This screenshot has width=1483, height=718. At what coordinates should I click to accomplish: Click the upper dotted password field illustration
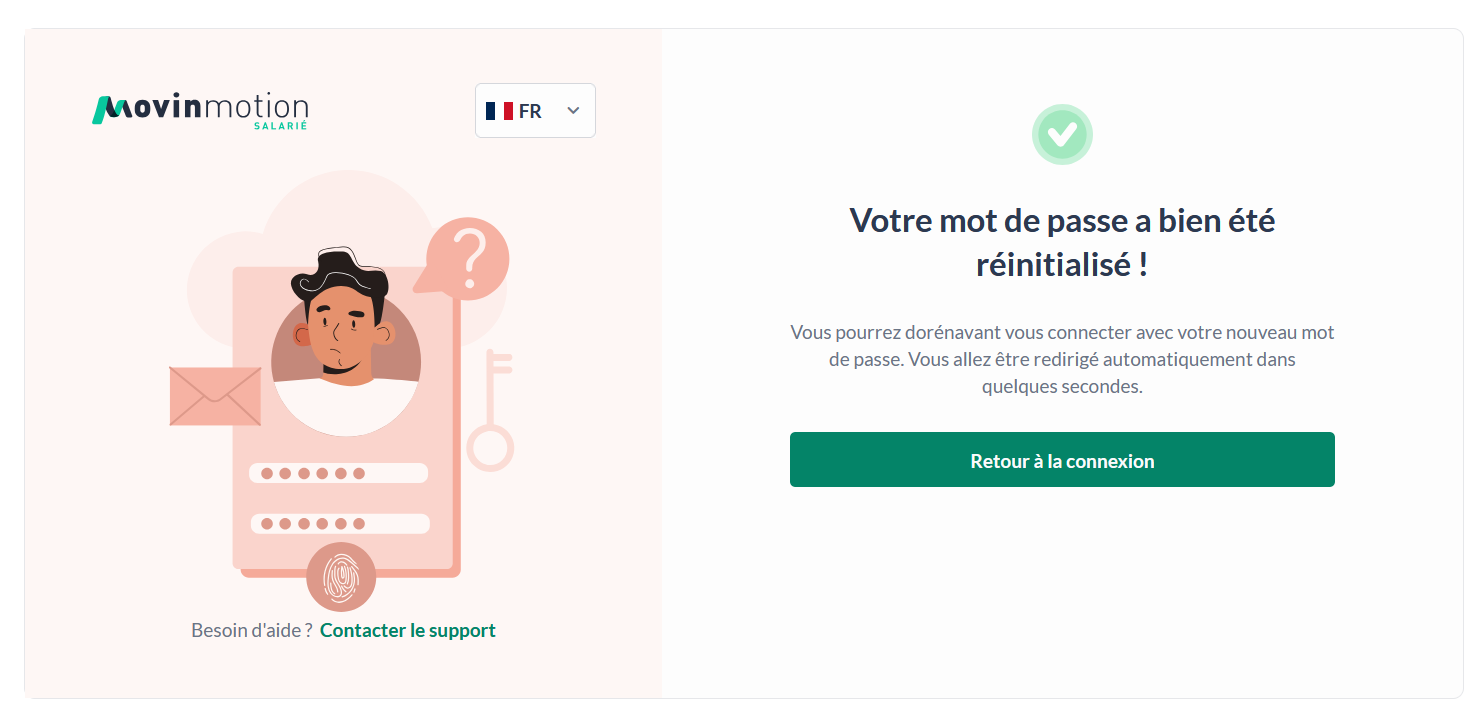point(339,473)
